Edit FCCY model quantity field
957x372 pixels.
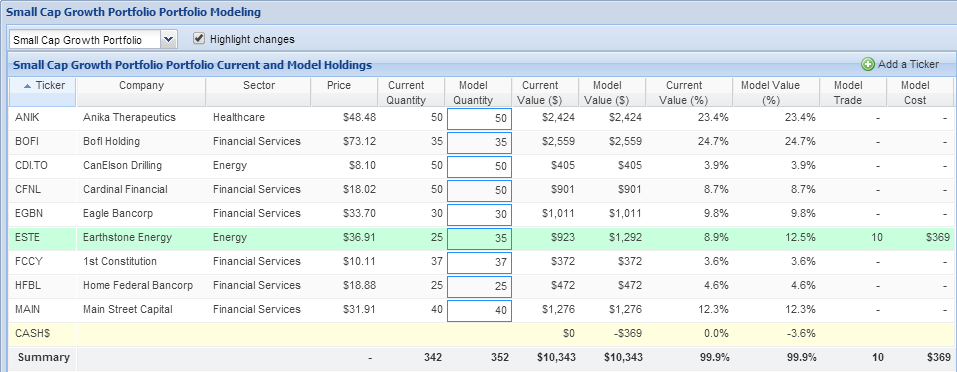[x=479, y=262]
